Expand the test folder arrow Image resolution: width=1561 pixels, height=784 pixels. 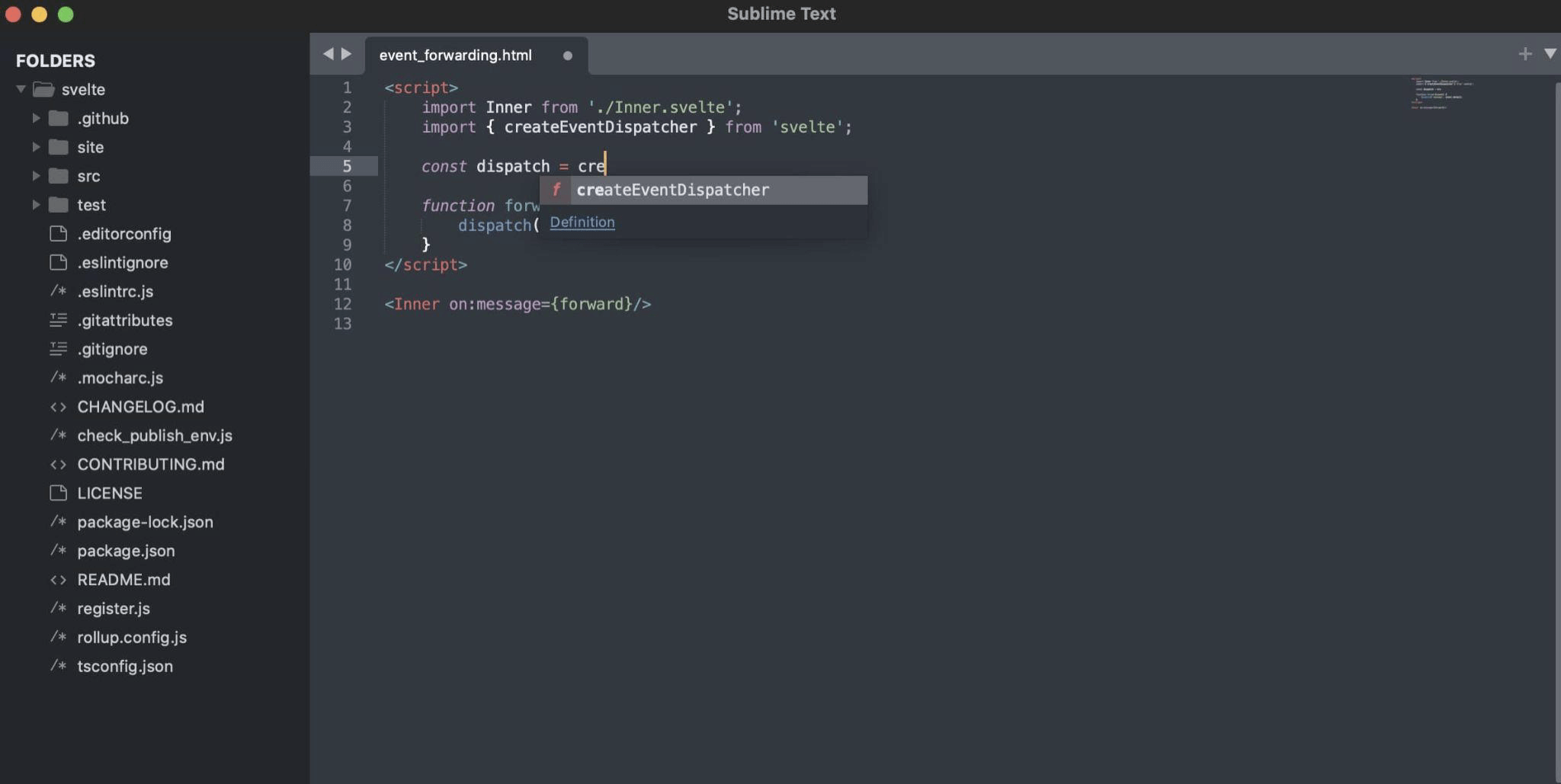(35, 205)
